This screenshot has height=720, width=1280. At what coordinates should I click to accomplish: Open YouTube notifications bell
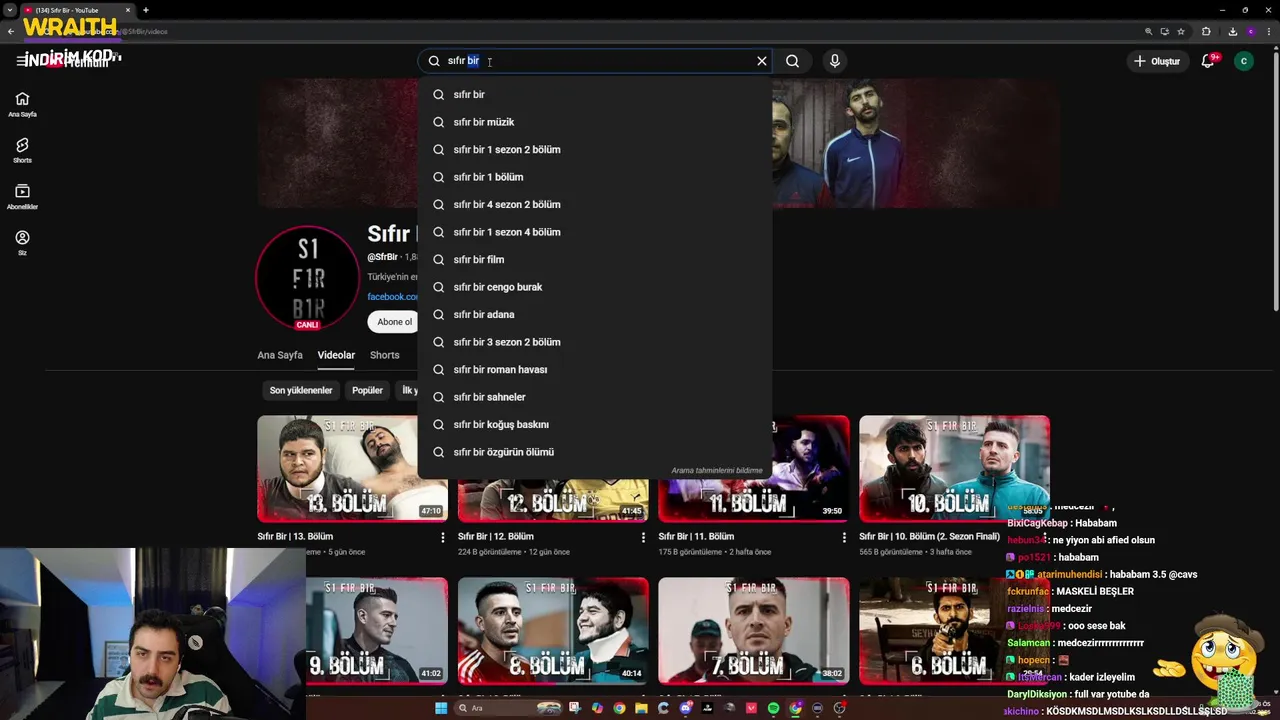click(x=1208, y=61)
